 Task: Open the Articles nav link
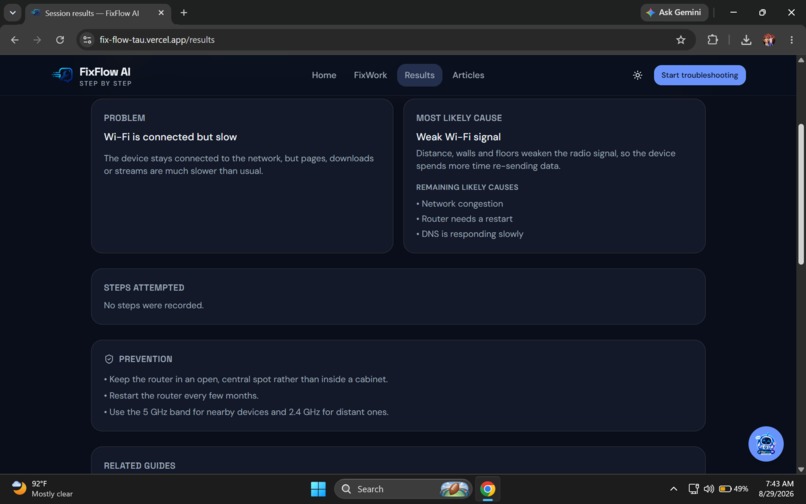coord(468,75)
